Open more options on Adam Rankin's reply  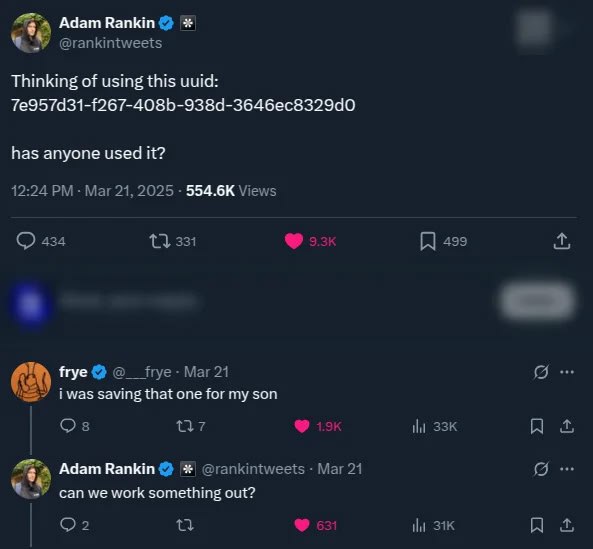567,469
